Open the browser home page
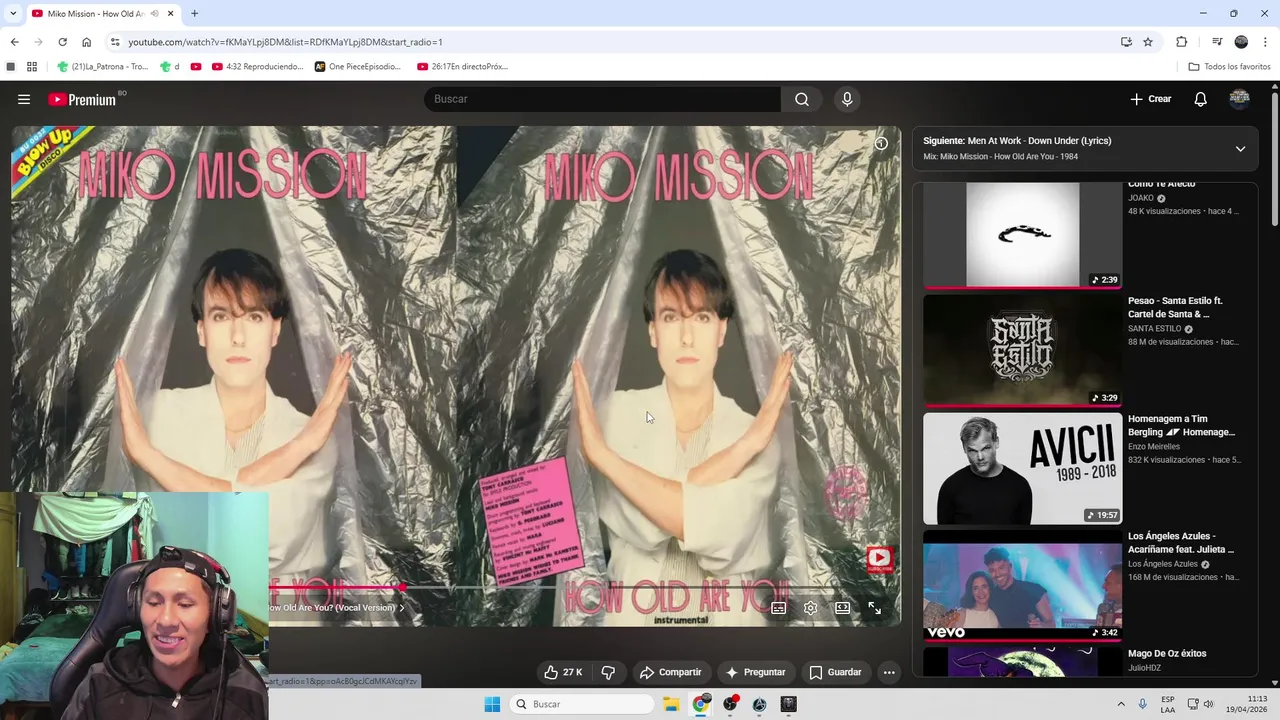 86,42
